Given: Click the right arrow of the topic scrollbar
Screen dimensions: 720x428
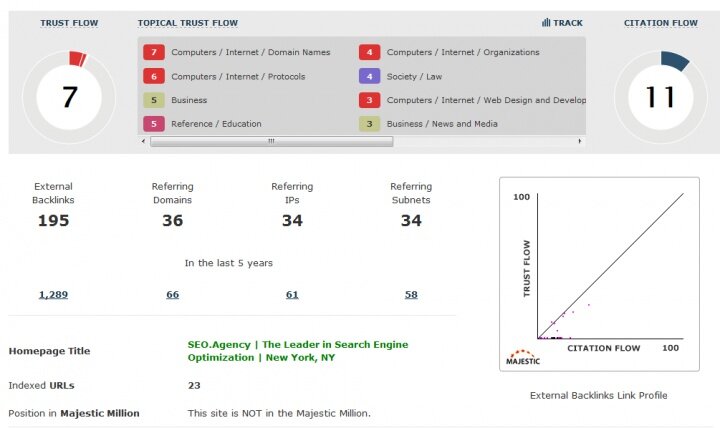Looking at the screenshot, I should [x=579, y=141].
